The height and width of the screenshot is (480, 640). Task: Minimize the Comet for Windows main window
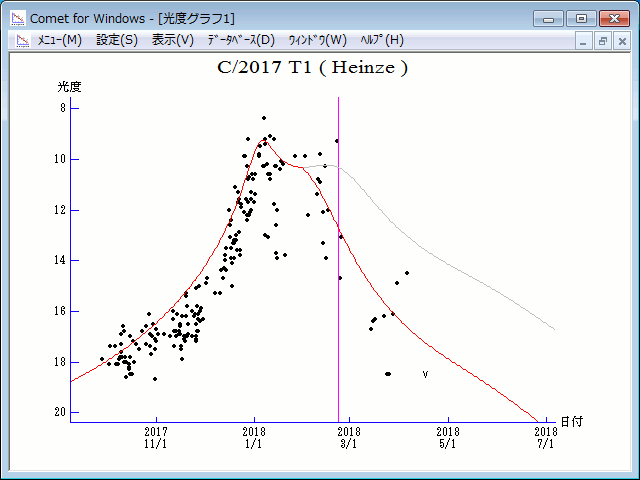tap(548, 18)
